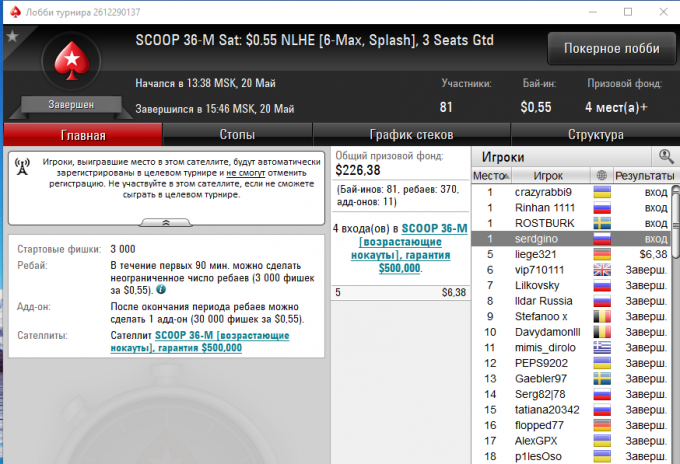The image size is (680, 464).
Task: Select player tatiana20342
Action: [x=571, y=410]
